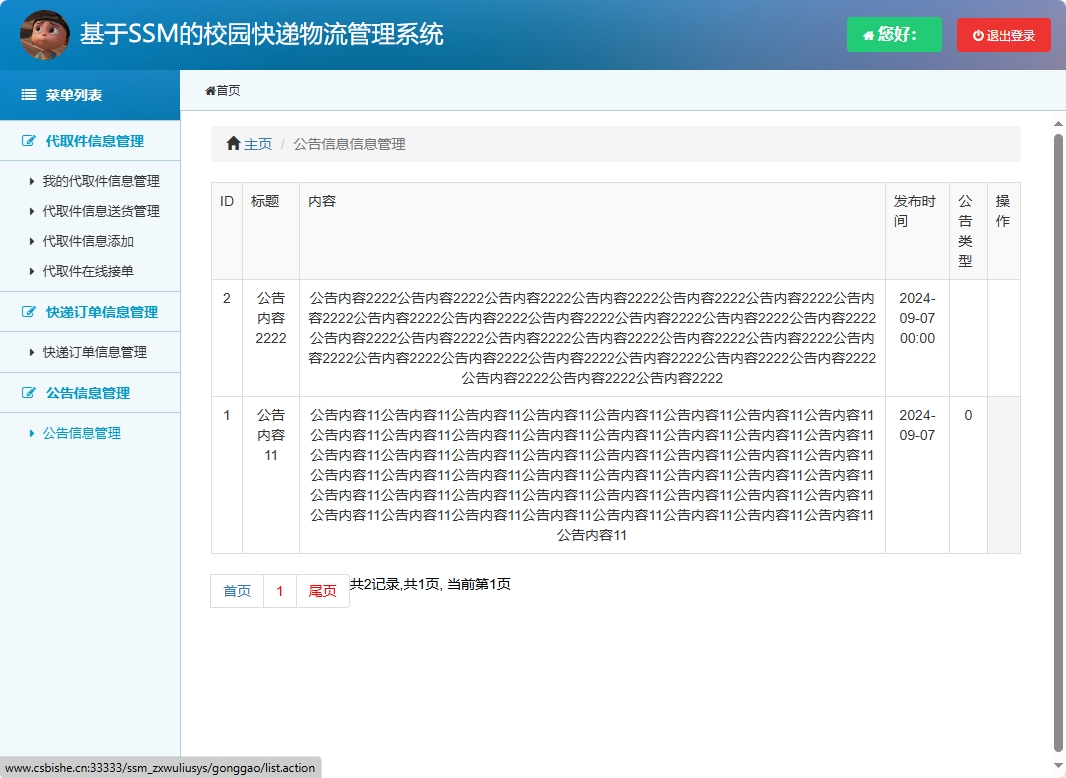Click the pencil icon beside 公告信息管理
This screenshot has width=1066, height=778.
tap(27, 393)
